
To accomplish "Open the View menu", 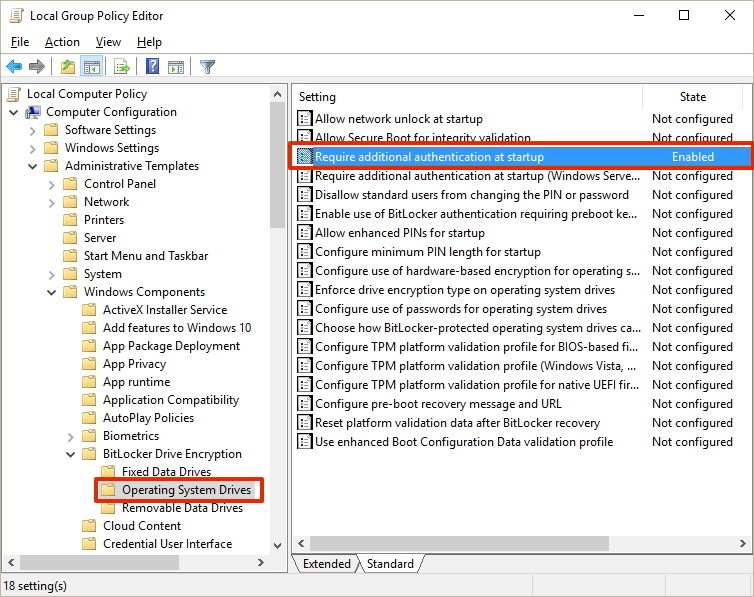I will pos(108,42).
